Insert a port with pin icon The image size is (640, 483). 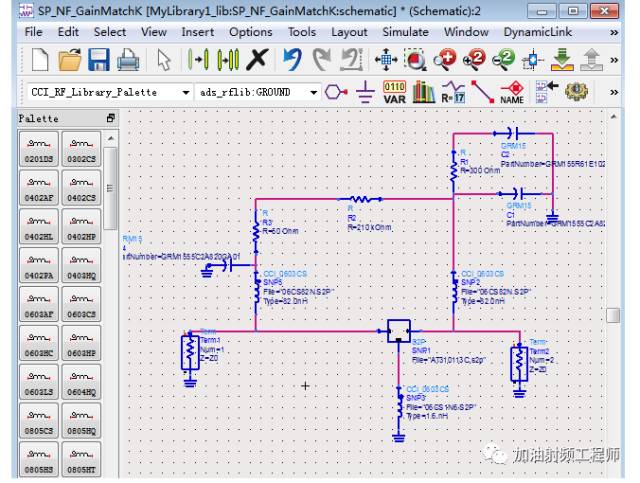point(336,92)
